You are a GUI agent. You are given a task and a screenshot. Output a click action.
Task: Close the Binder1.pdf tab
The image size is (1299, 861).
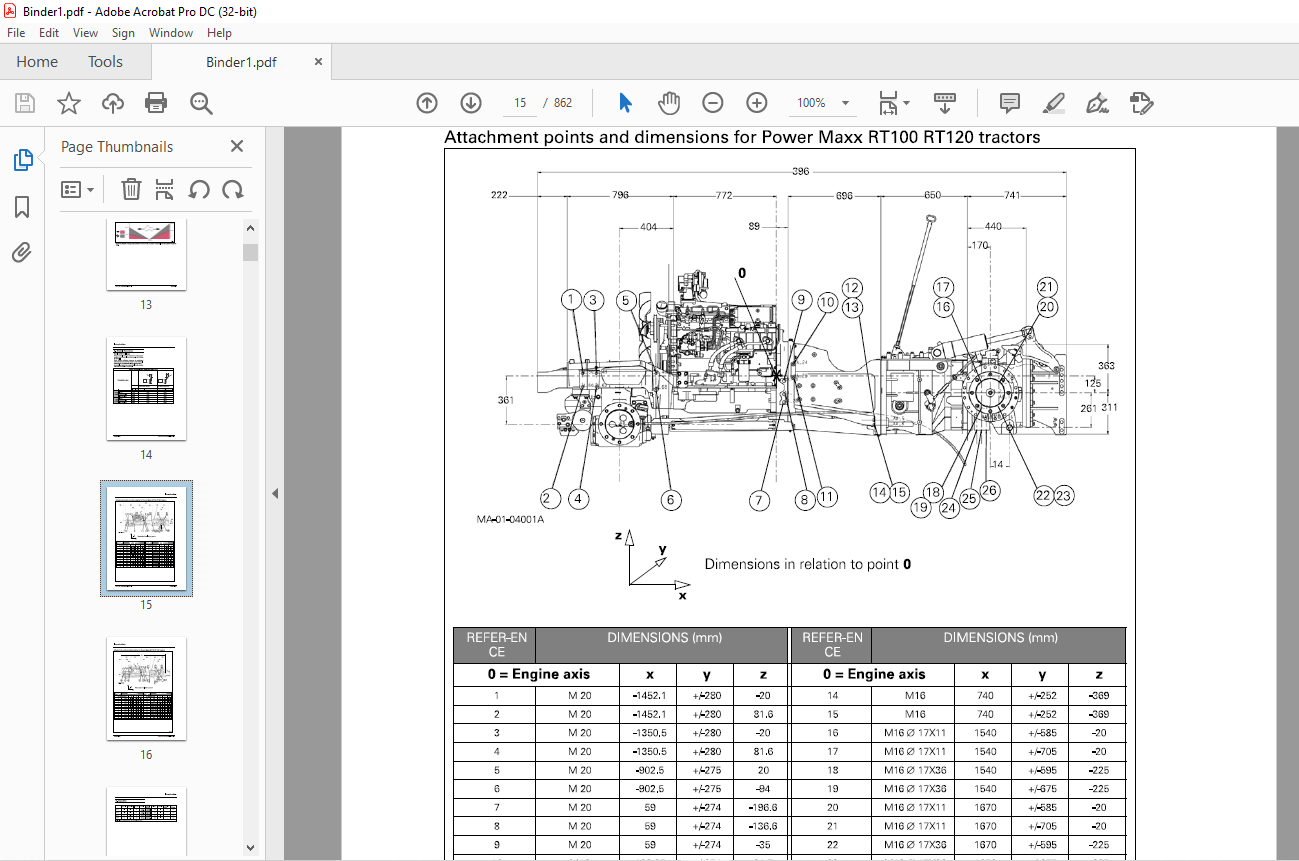click(x=318, y=62)
